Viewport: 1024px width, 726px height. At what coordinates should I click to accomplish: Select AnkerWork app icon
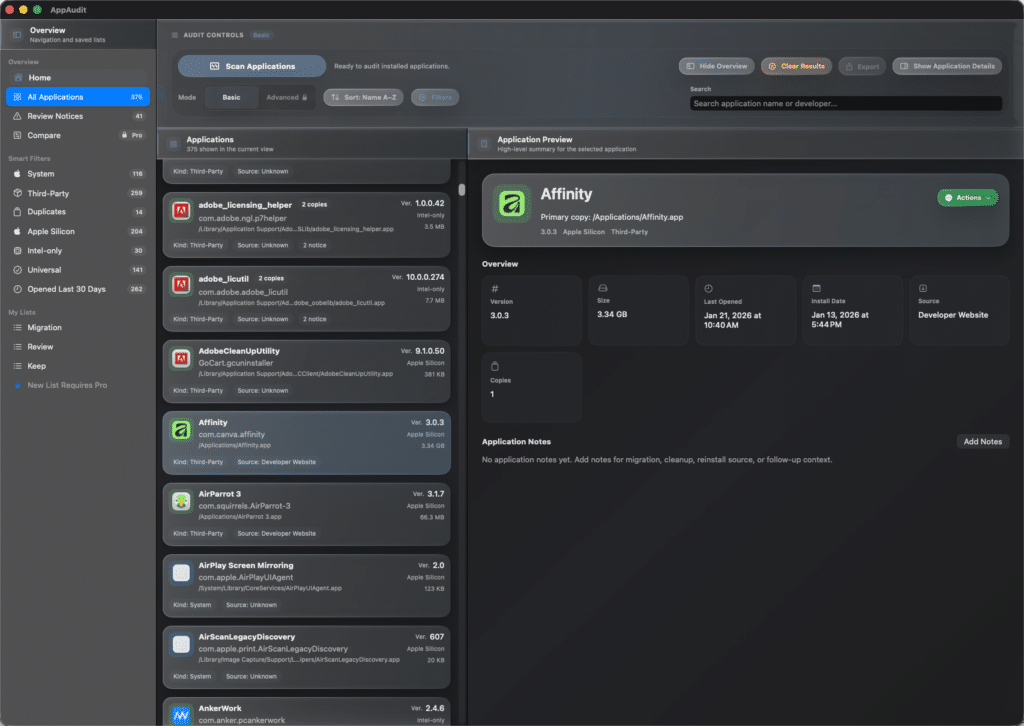click(x=182, y=715)
